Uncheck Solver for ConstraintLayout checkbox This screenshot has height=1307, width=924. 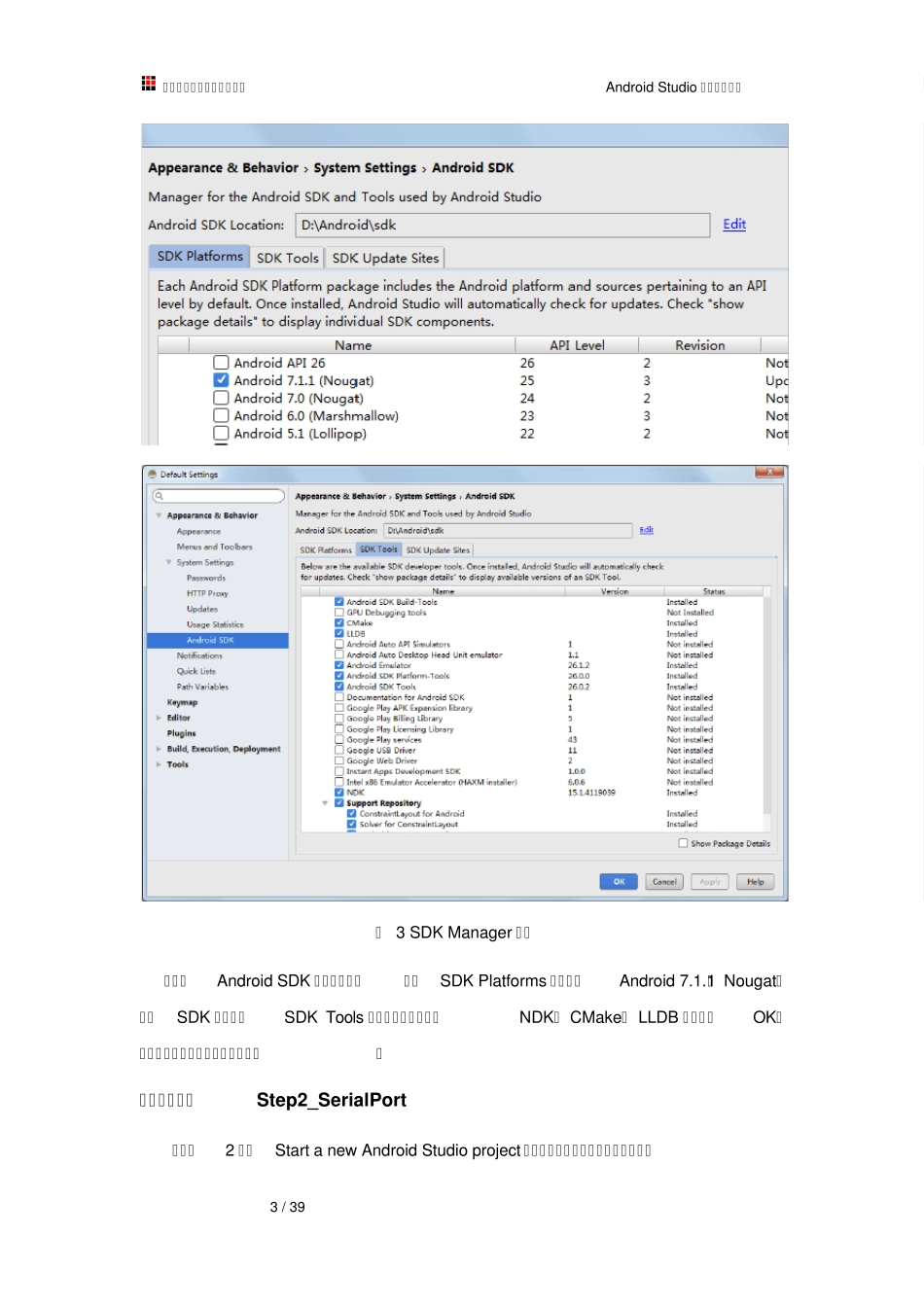(352, 825)
